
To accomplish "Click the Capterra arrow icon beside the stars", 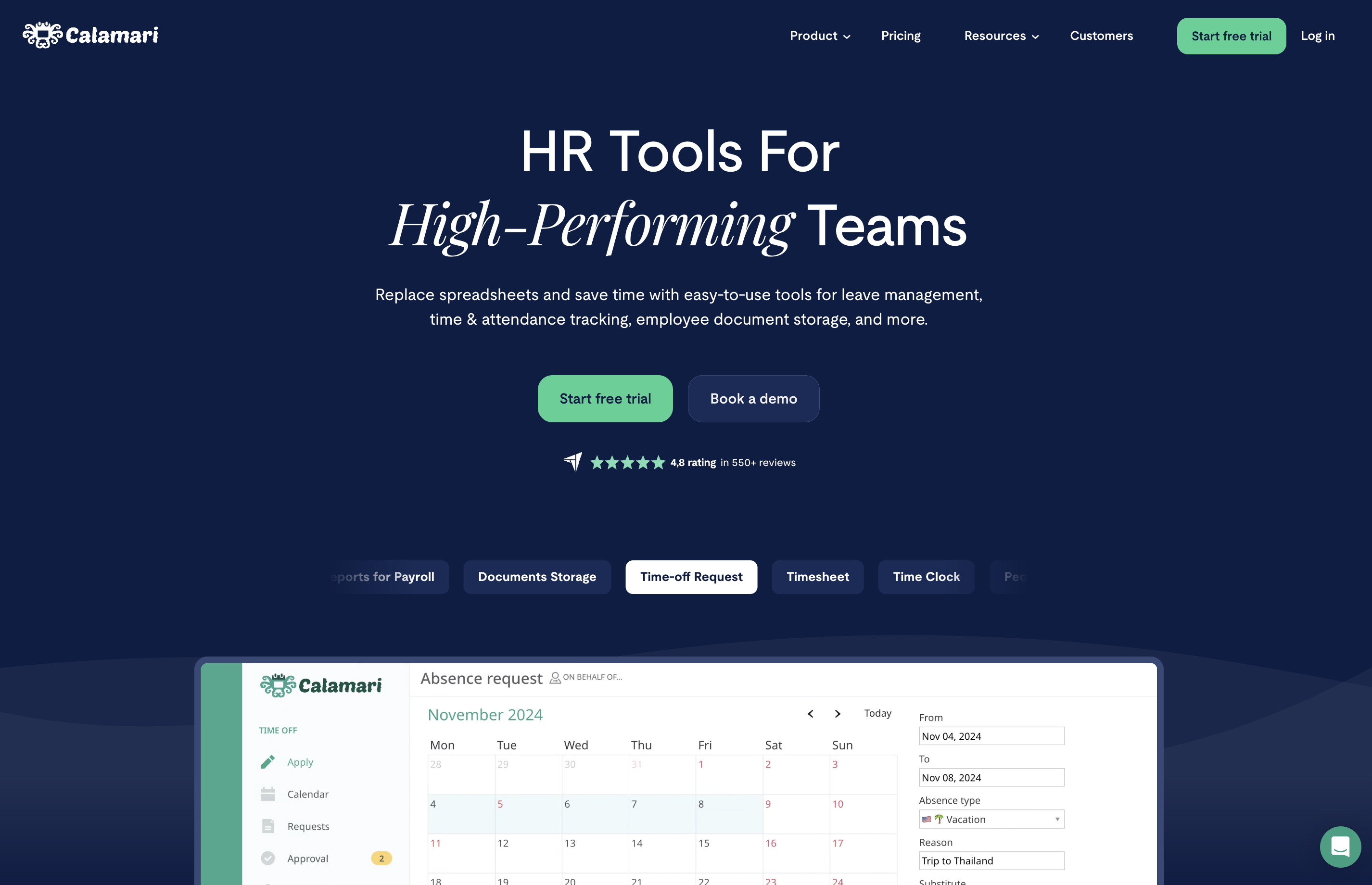I will pyautogui.click(x=572, y=461).
